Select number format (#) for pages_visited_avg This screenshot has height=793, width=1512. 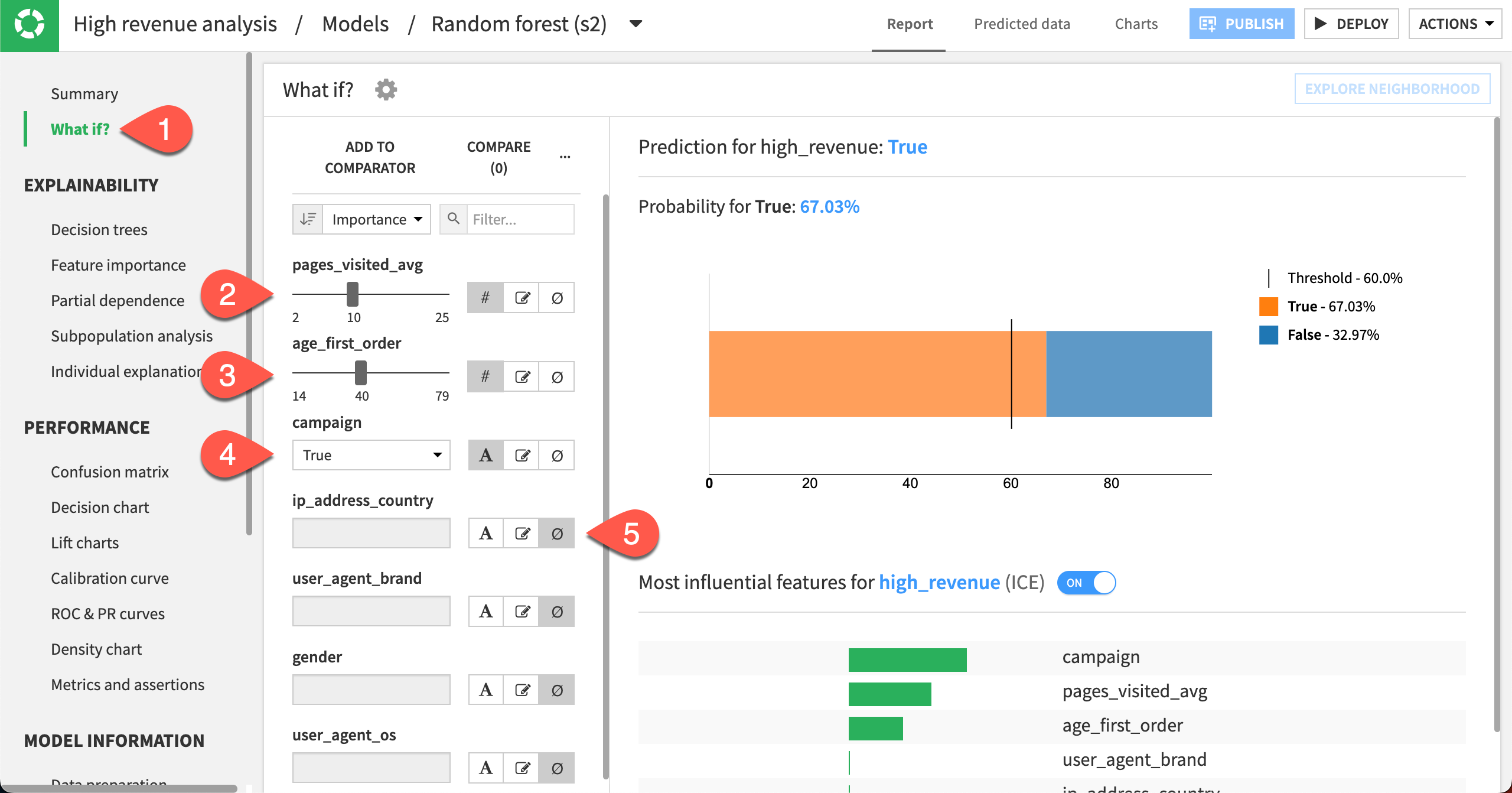(x=485, y=297)
